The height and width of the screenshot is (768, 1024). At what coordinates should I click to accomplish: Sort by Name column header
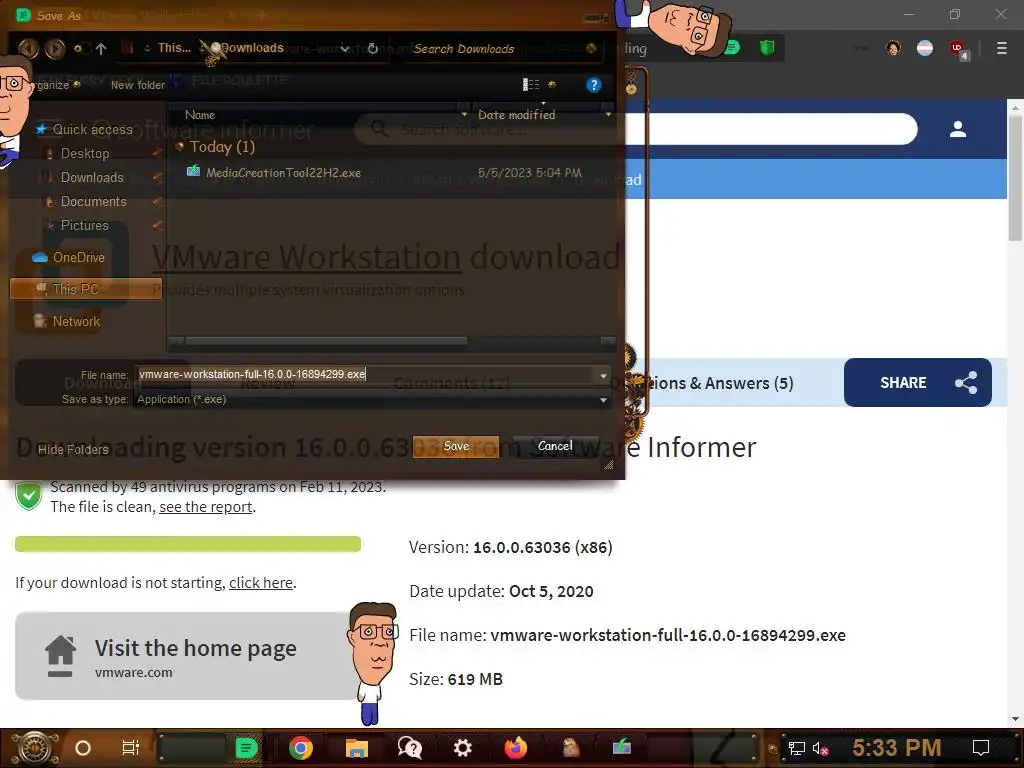coord(200,114)
